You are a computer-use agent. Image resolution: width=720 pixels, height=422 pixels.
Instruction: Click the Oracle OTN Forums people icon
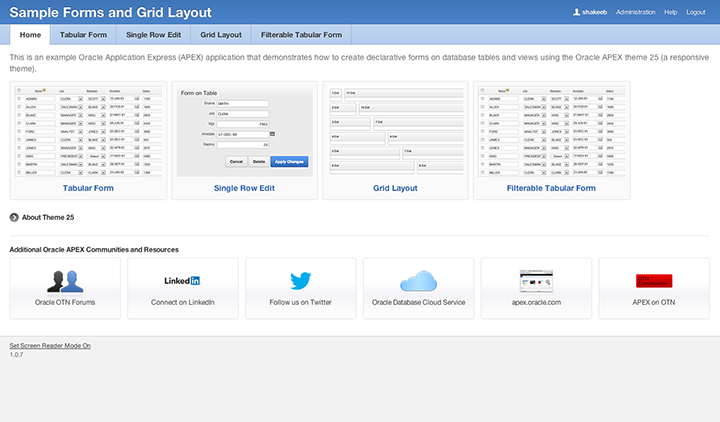click(65, 281)
